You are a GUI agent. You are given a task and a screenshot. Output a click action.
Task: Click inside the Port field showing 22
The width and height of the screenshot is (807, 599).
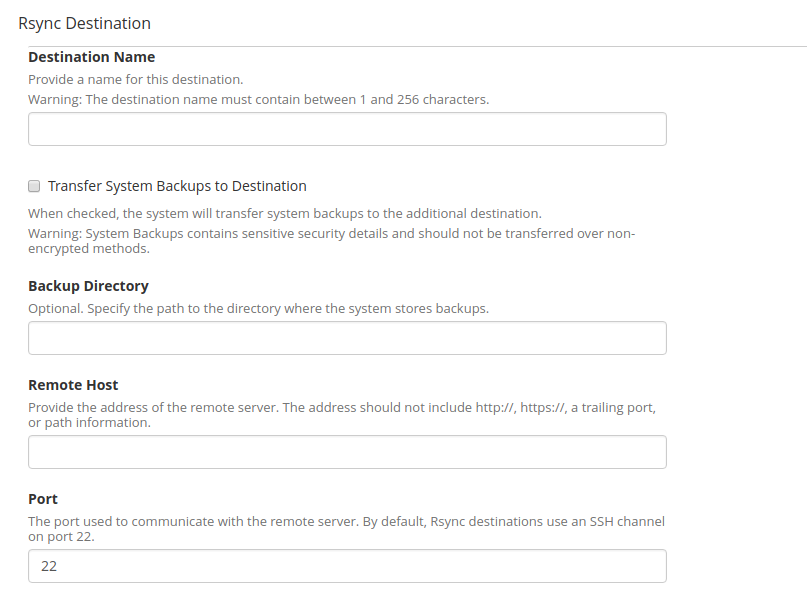click(347, 566)
